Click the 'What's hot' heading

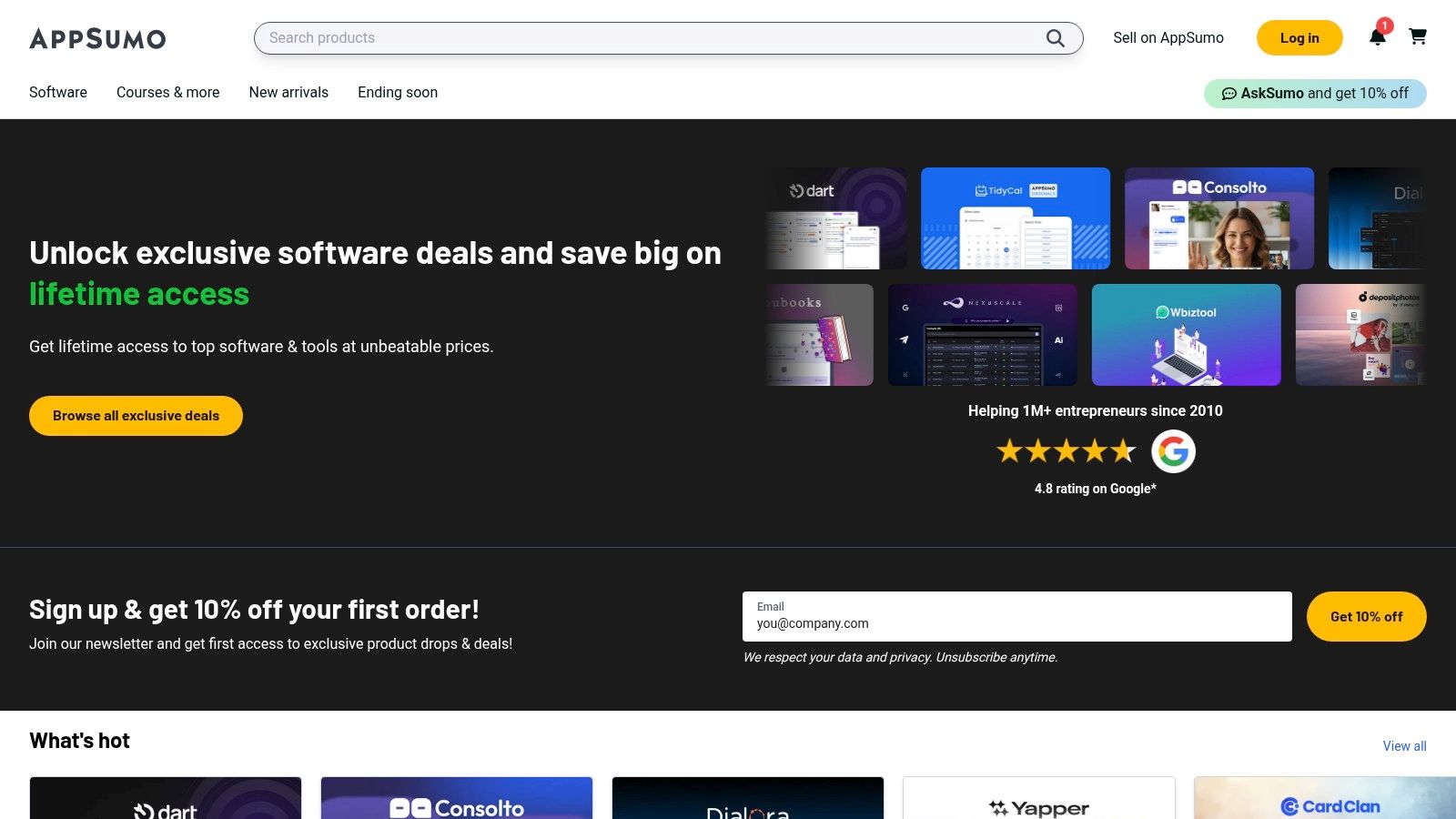point(80,741)
